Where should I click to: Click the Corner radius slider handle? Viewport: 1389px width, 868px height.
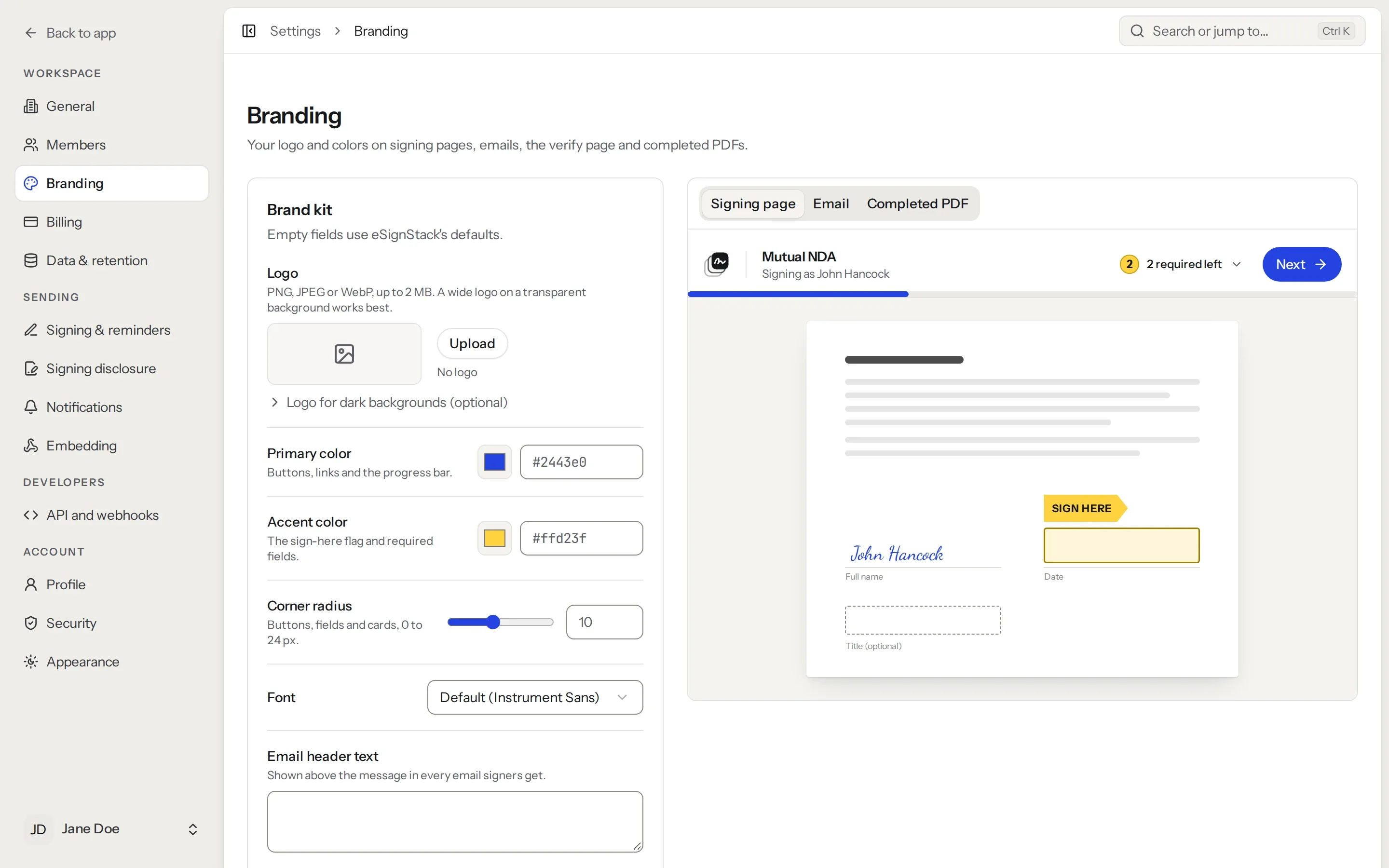tap(493, 622)
